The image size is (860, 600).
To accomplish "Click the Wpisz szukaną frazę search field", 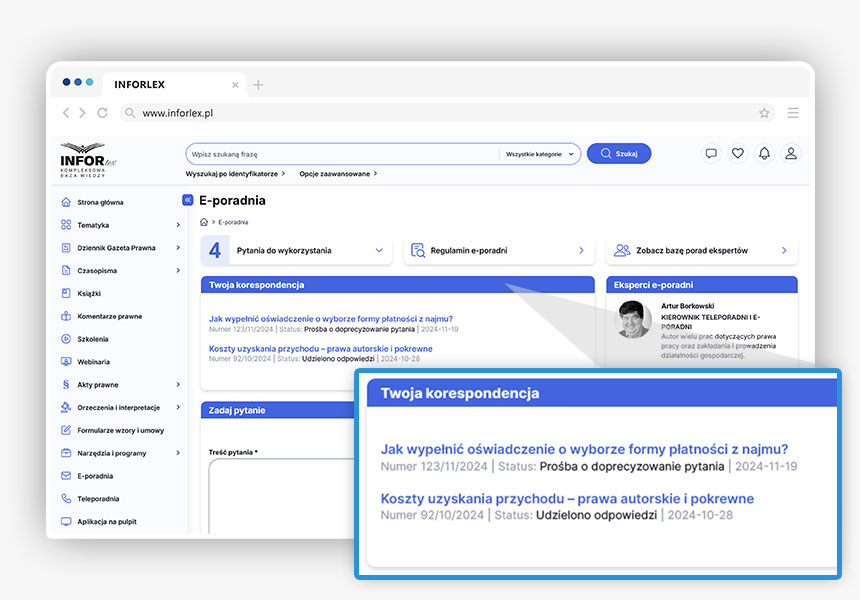I will 340,154.
